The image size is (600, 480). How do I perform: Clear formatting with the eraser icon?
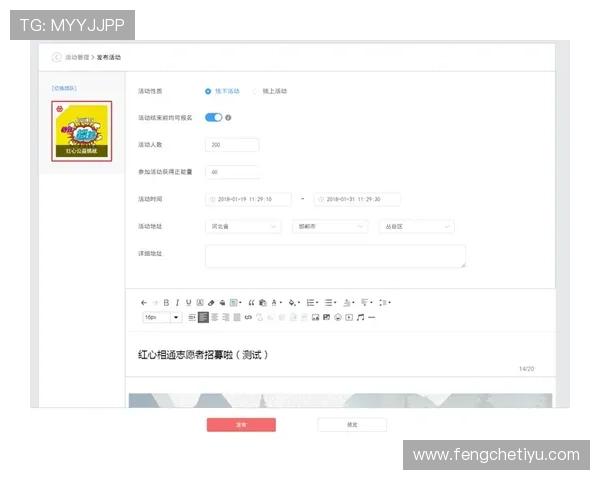pyautogui.click(x=211, y=303)
